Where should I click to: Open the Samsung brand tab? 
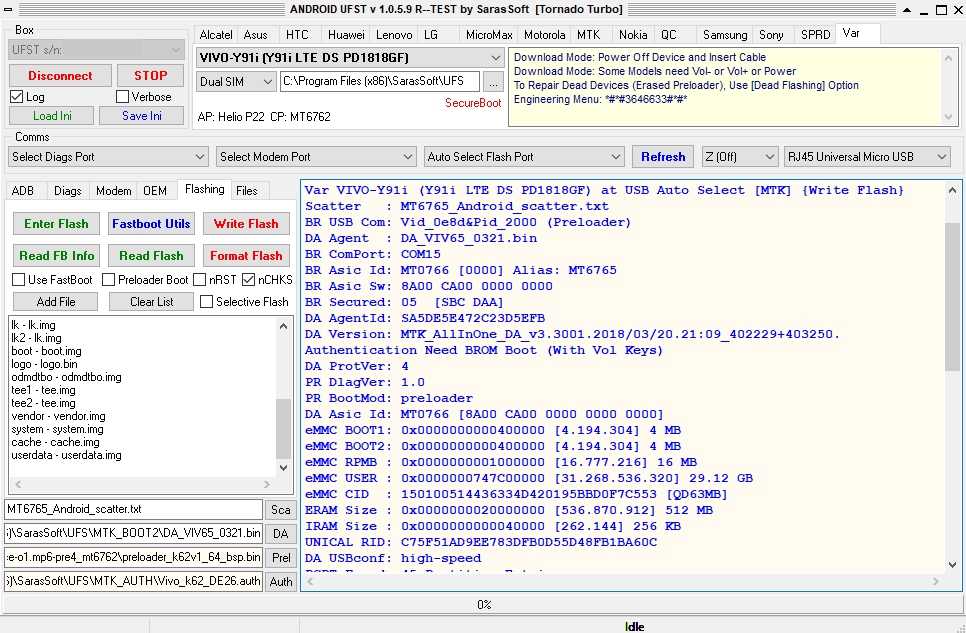[x=725, y=35]
